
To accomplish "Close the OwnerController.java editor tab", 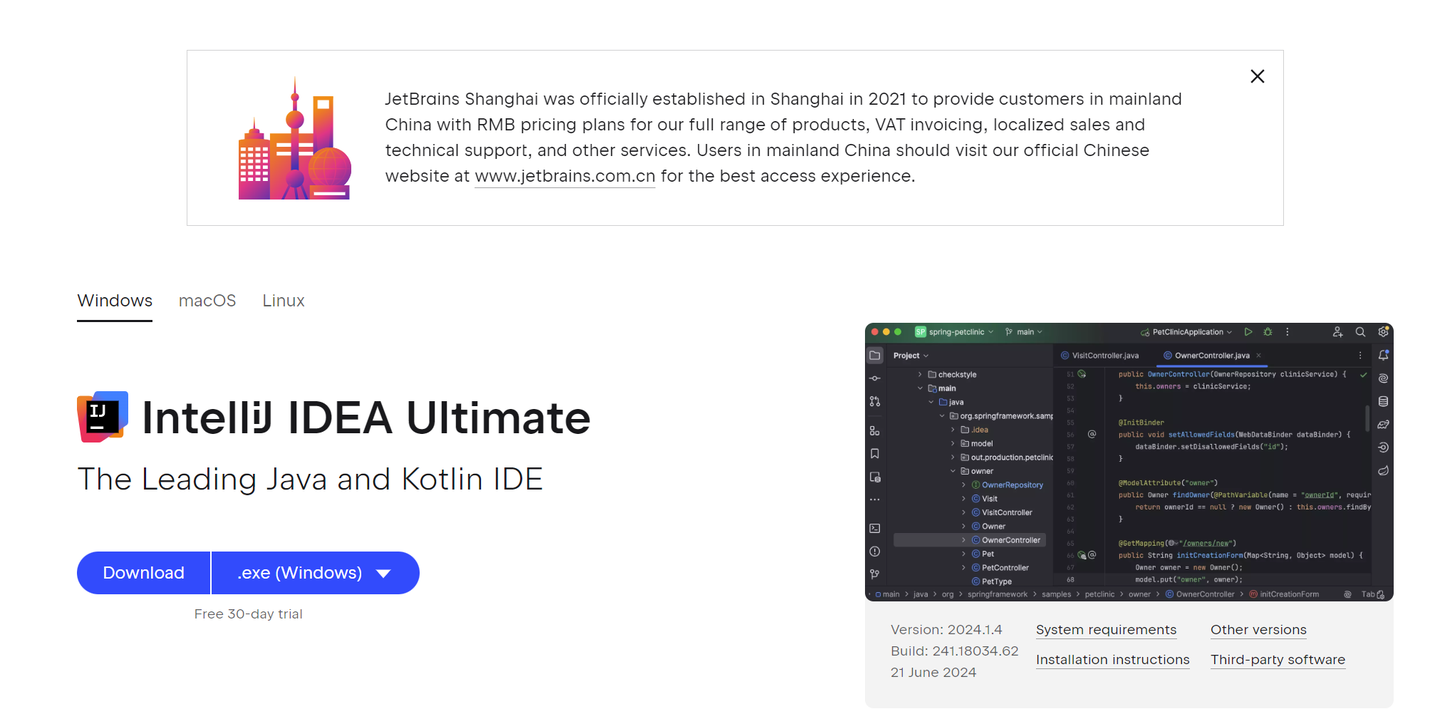I will point(1259,355).
